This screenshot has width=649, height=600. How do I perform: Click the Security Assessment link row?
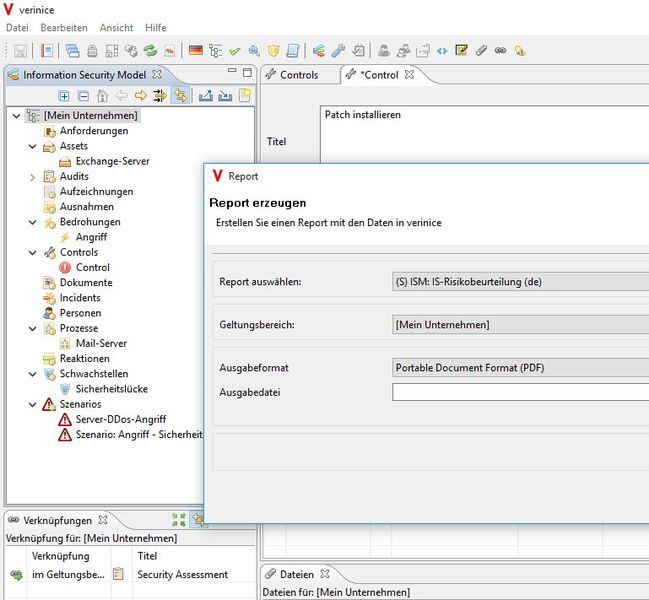[130, 575]
